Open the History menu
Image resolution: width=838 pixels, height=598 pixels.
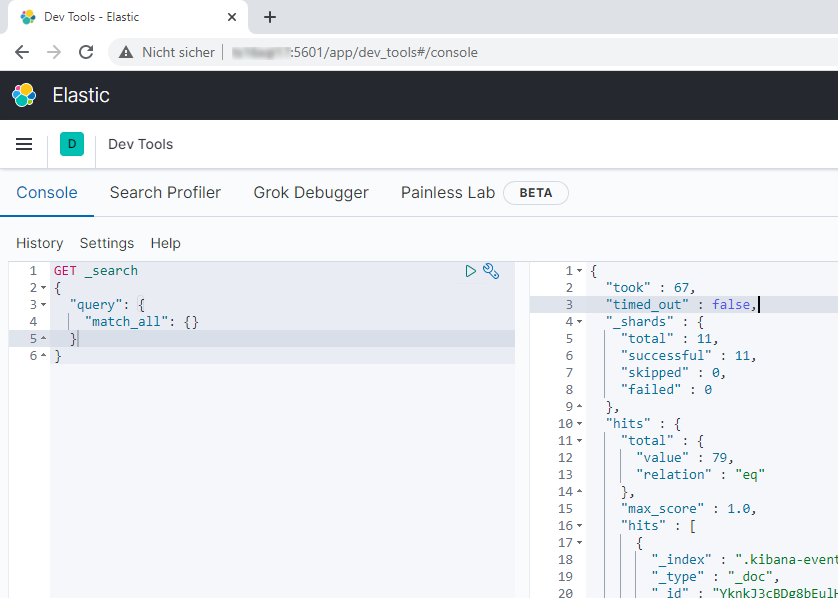[39, 243]
